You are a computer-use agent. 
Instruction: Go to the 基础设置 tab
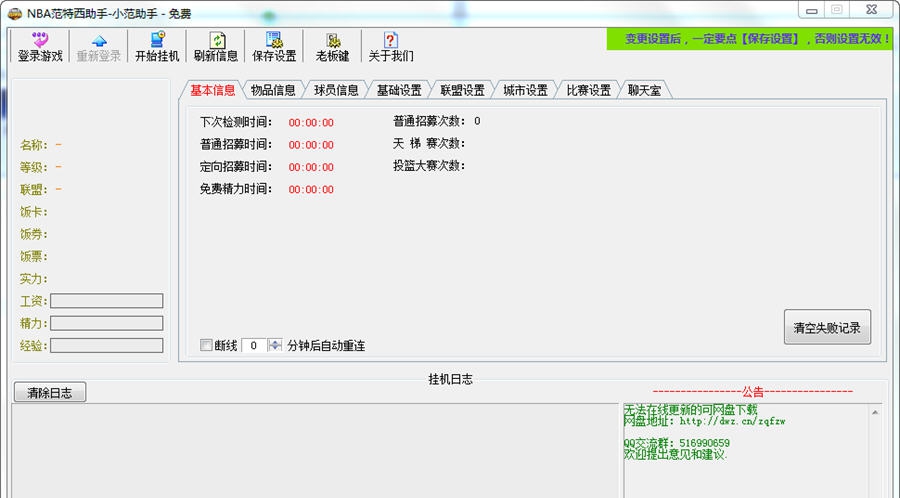coord(399,90)
